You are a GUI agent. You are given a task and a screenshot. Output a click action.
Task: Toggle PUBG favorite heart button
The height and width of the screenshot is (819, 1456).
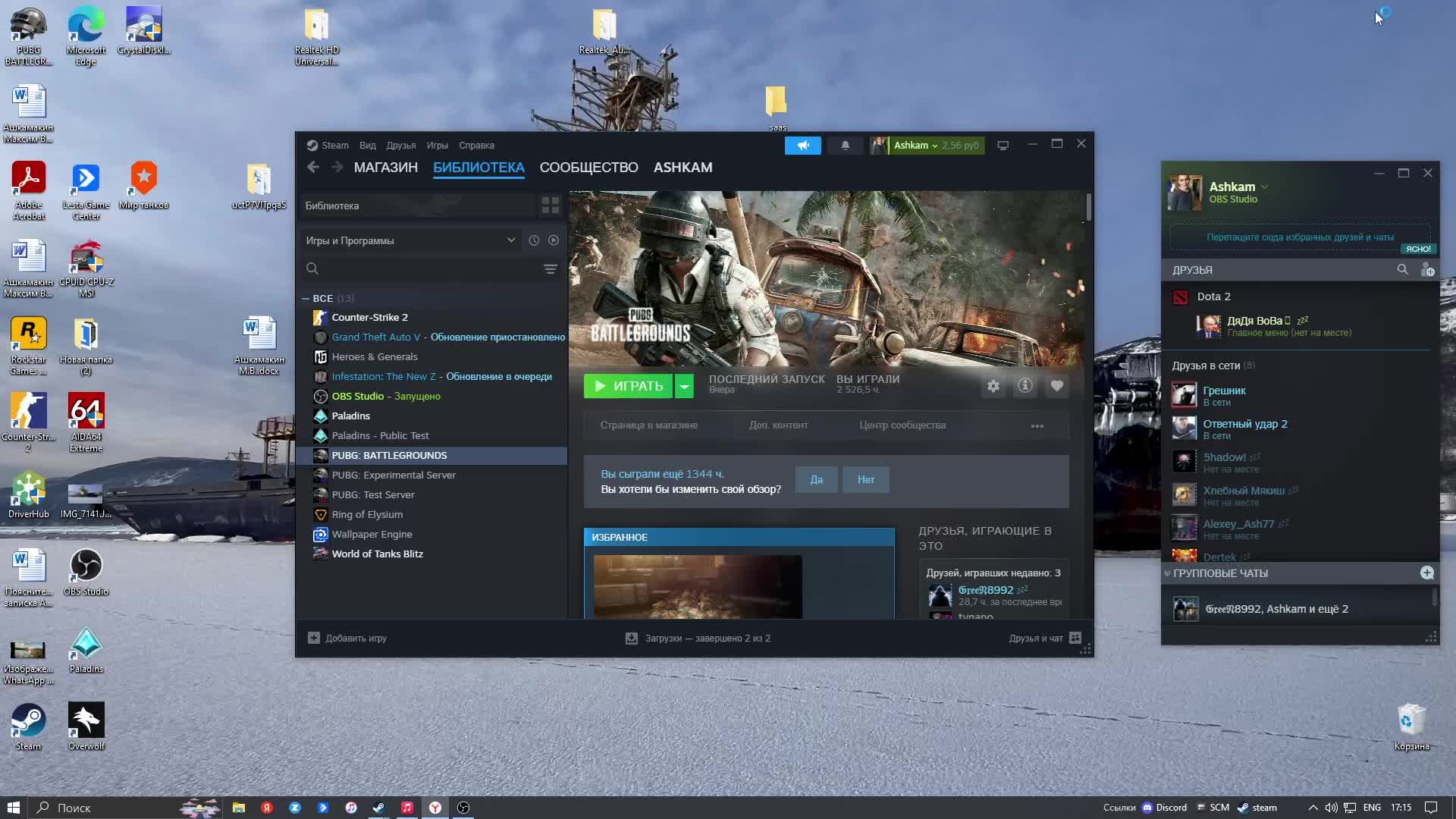coord(1056,386)
